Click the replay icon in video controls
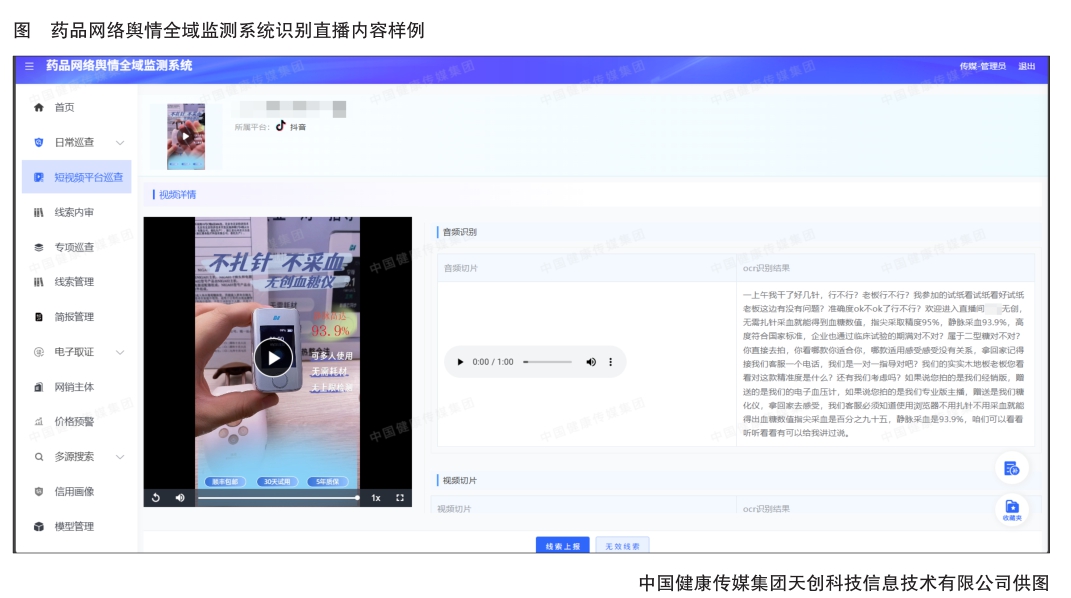This screenshot has height=598, width=1071. (156, 497)
